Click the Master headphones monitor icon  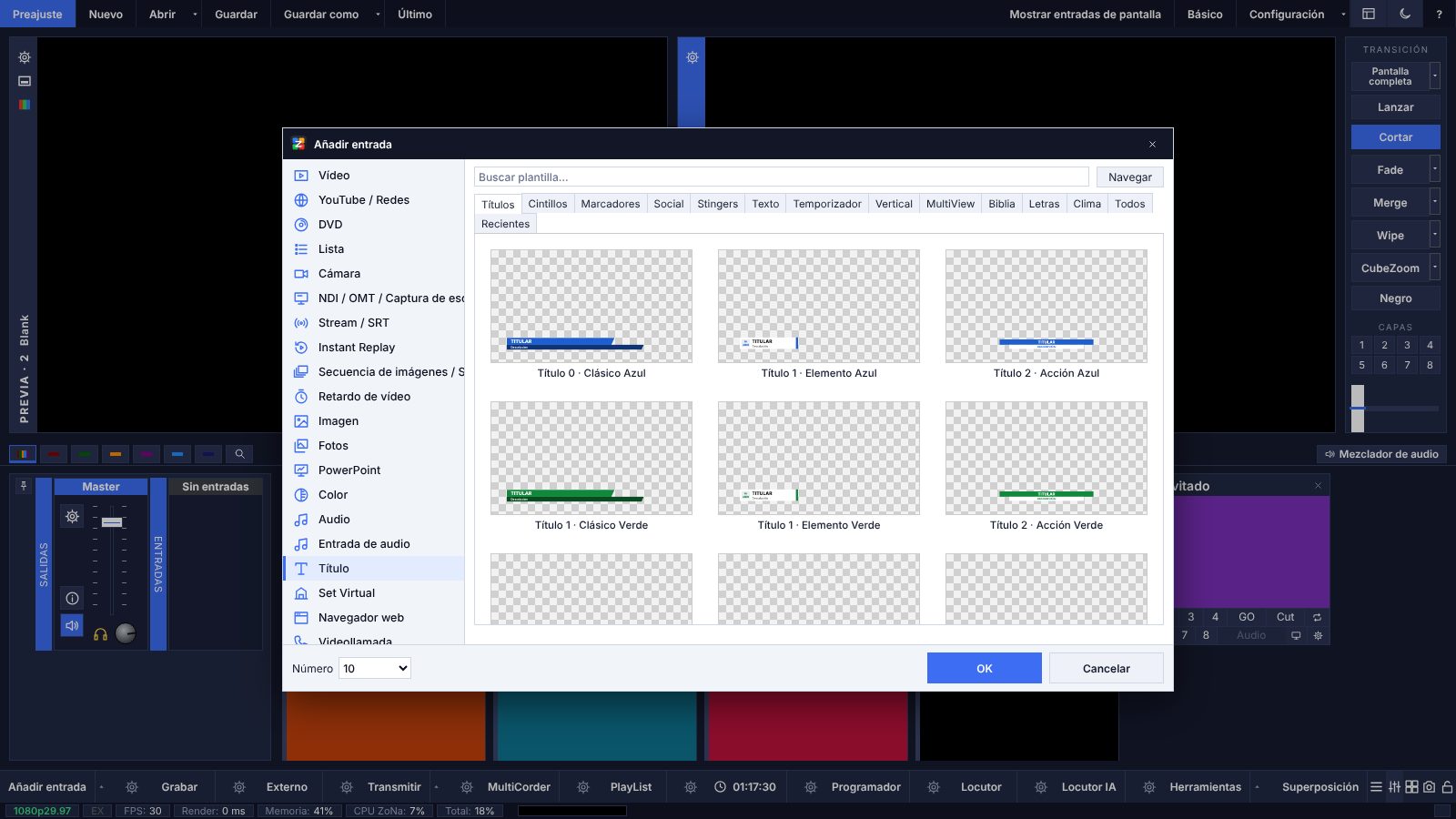(x=100, y=634)
